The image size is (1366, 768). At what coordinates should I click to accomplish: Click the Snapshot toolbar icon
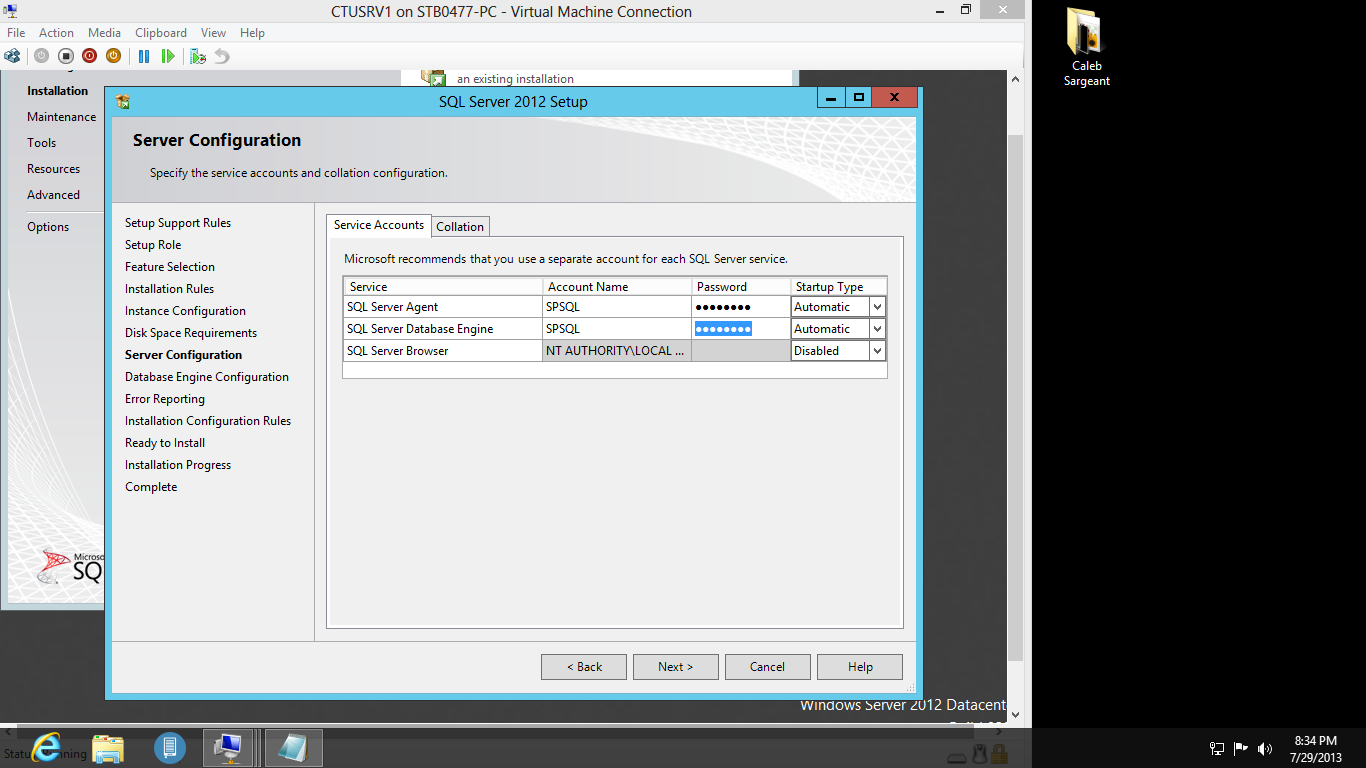coord(198,56)
